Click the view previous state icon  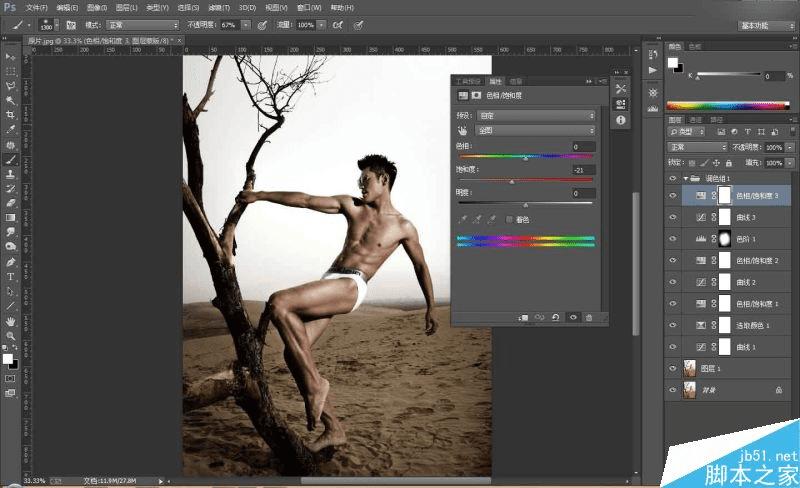click(539, 318)
